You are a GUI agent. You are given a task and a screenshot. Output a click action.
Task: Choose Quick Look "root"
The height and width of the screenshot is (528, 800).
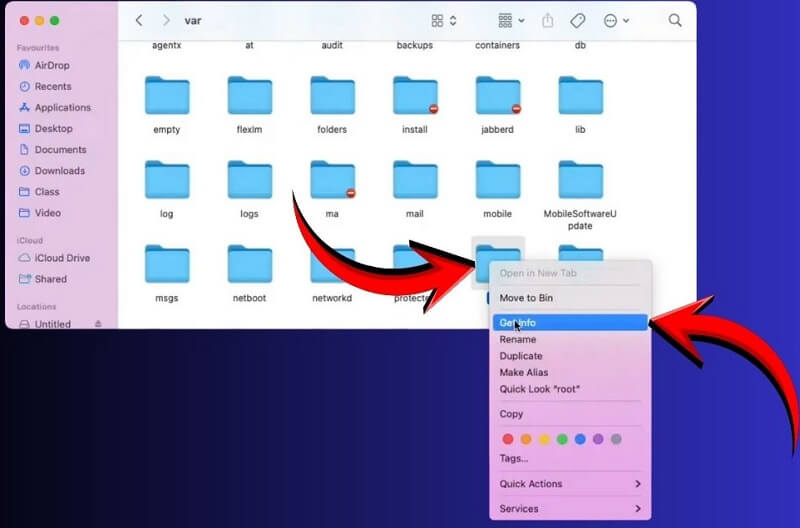pos(570,389)
